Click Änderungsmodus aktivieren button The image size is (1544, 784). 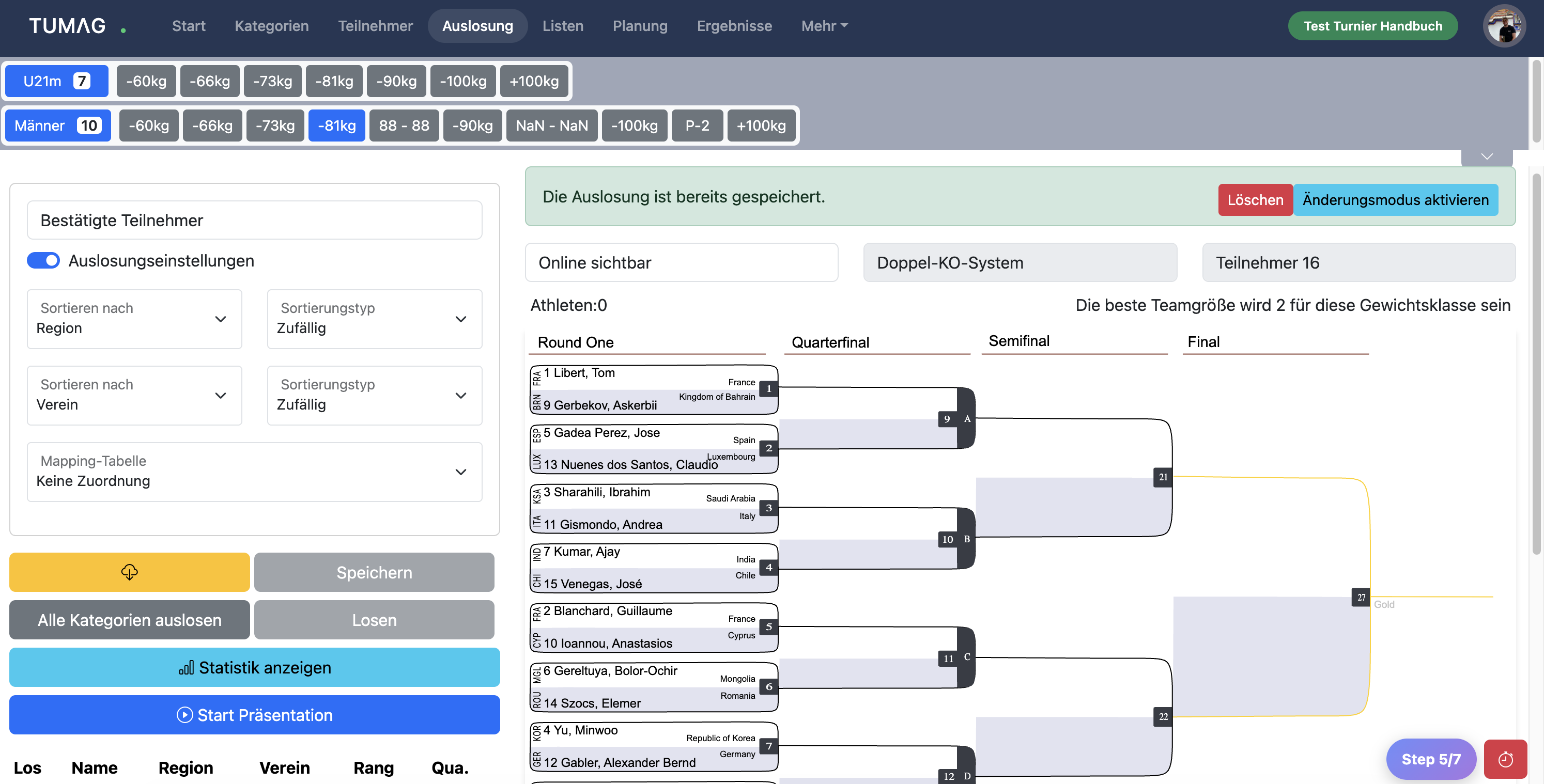tap(1395, 199)
